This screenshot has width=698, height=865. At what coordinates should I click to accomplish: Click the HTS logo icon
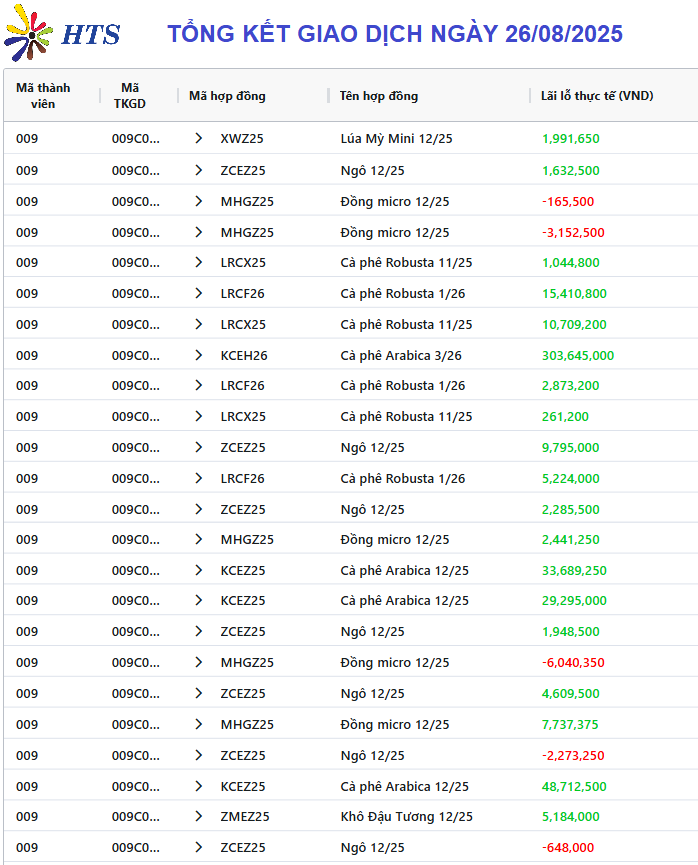28,33
